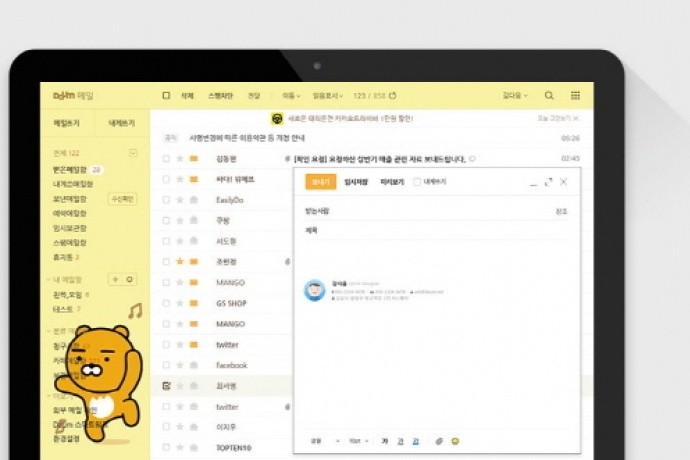Attach a file with the paperclip icon
690x460 pixels.
(x=439, y=441)
